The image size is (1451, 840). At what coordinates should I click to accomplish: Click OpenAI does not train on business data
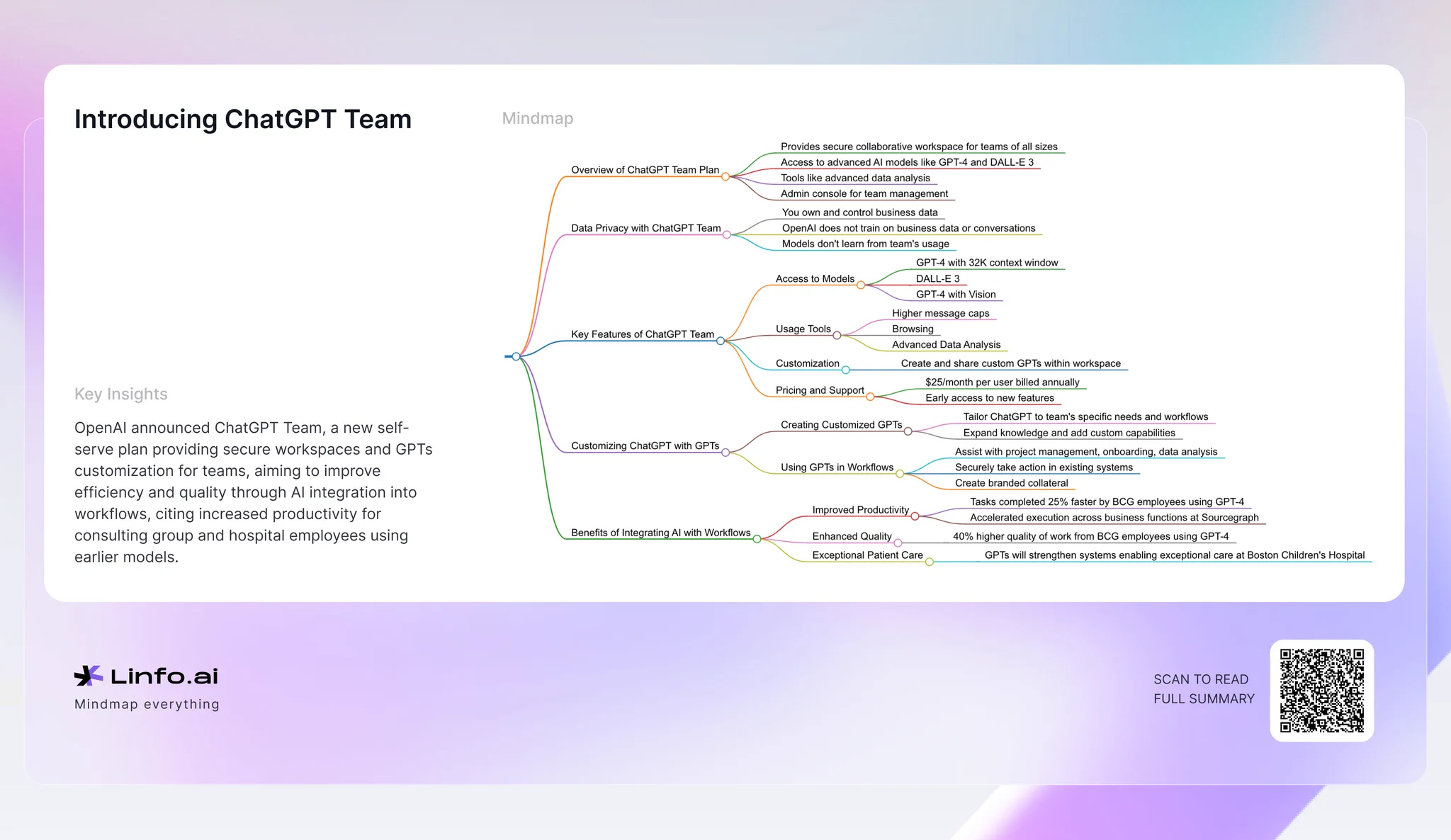(x=908, y=228)
